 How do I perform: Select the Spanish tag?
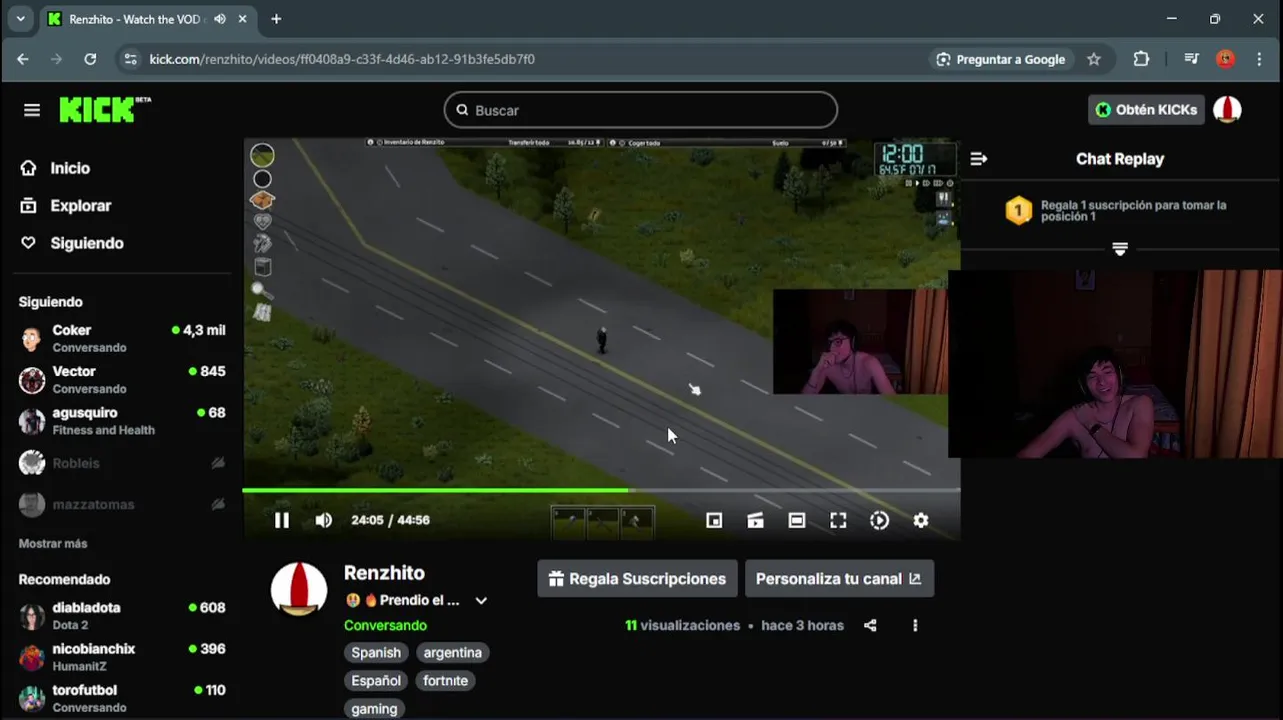click(x=376, y=653)
